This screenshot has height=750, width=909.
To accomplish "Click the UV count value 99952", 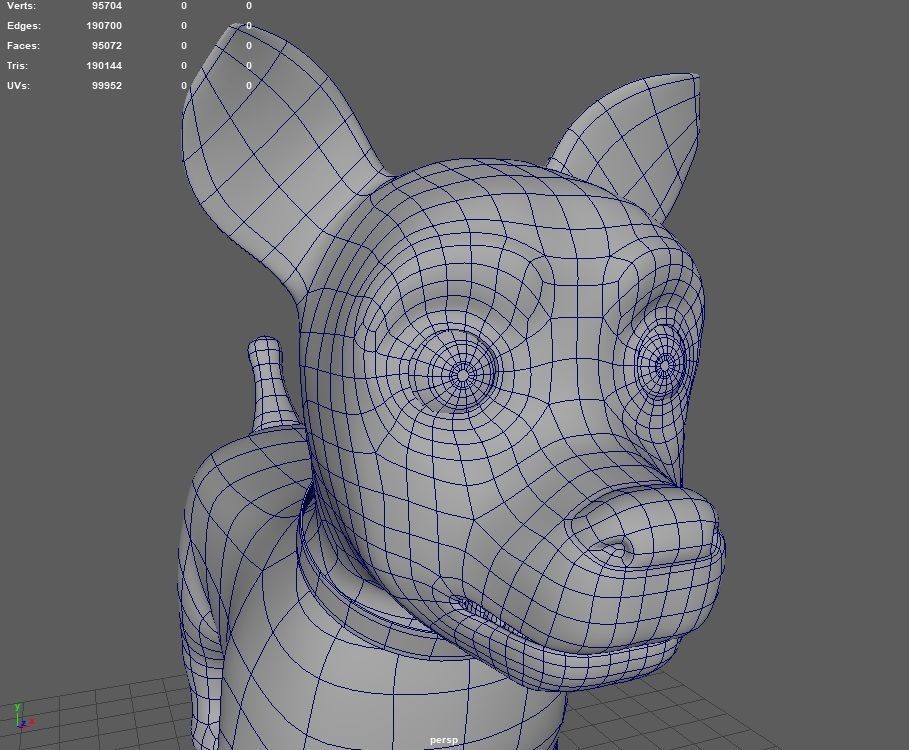I will click(107, 85).
